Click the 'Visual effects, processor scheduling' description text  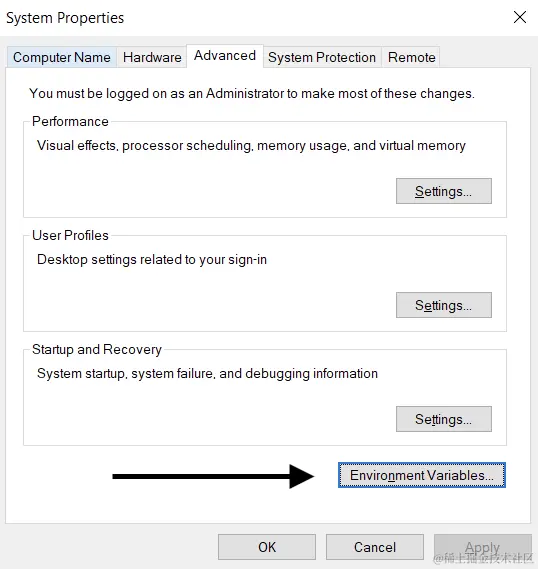[251, 146]
